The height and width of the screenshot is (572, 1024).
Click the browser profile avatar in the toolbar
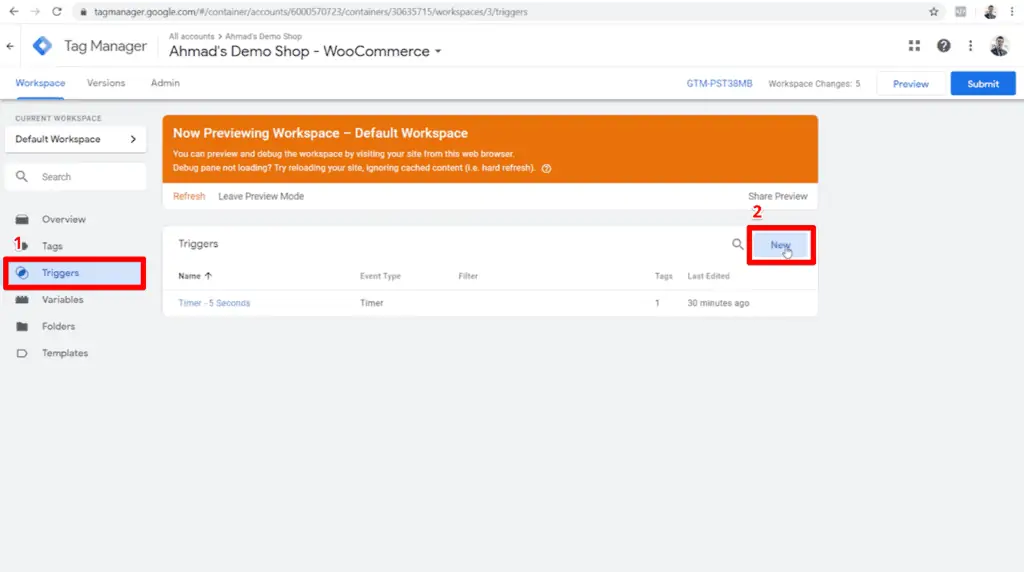(x=990, y=12)
